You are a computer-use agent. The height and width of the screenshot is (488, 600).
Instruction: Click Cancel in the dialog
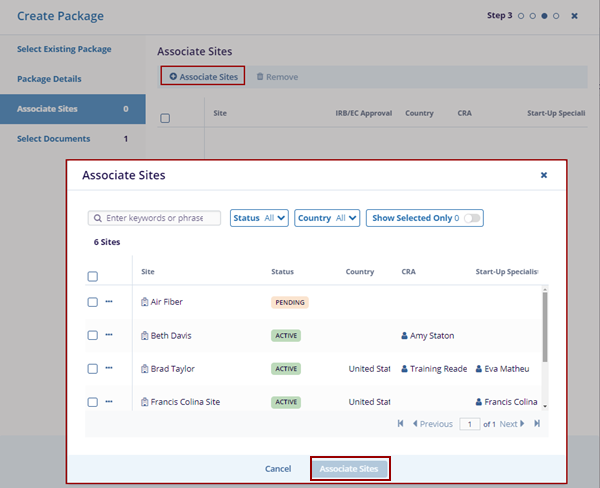278,469
